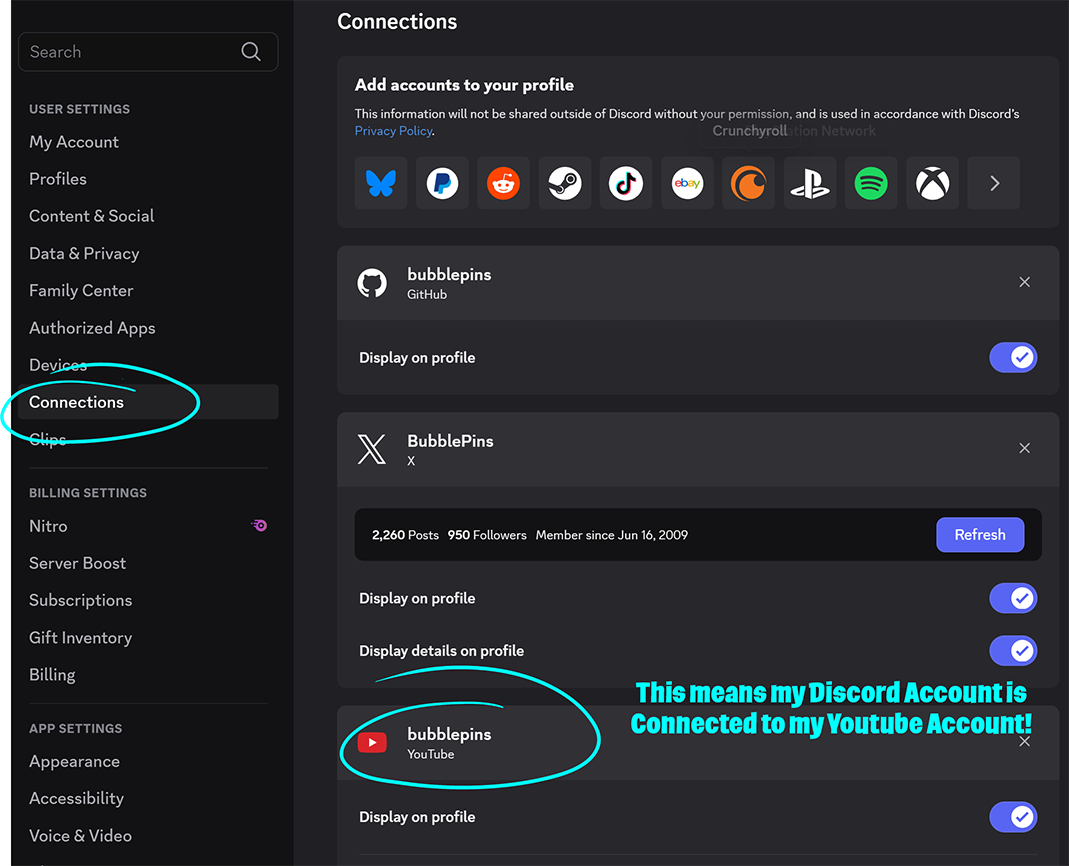This screenshot has width=1069, height=866.
Task: Connect a Steam account
Action: click(x=564, y=183)
